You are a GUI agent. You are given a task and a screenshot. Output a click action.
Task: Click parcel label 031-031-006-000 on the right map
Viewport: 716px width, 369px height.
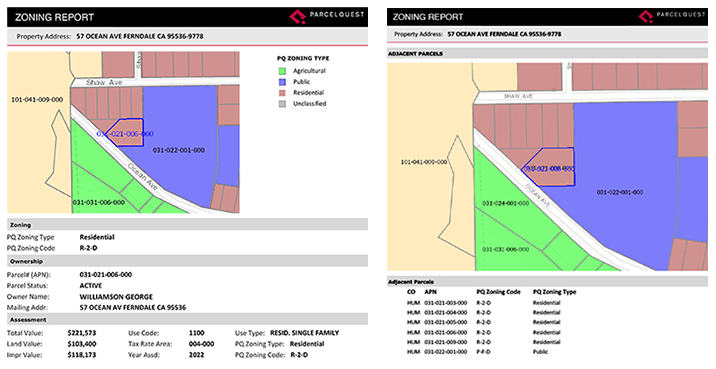point(506,249)
